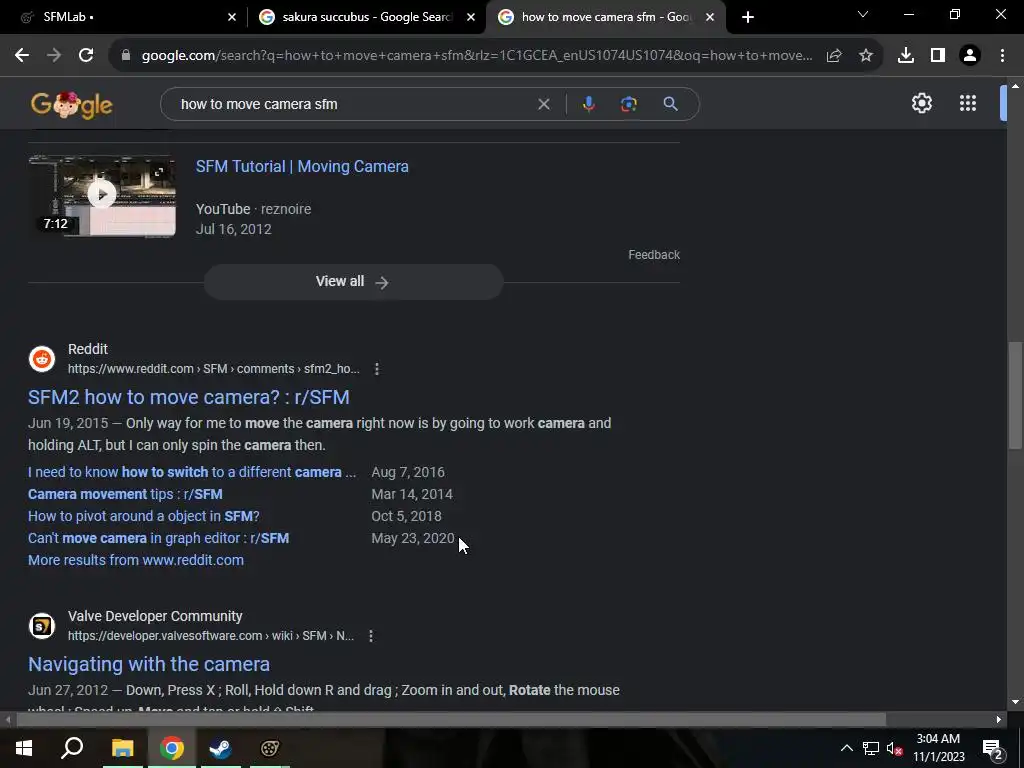Start voice search with microphone icon

588,104
